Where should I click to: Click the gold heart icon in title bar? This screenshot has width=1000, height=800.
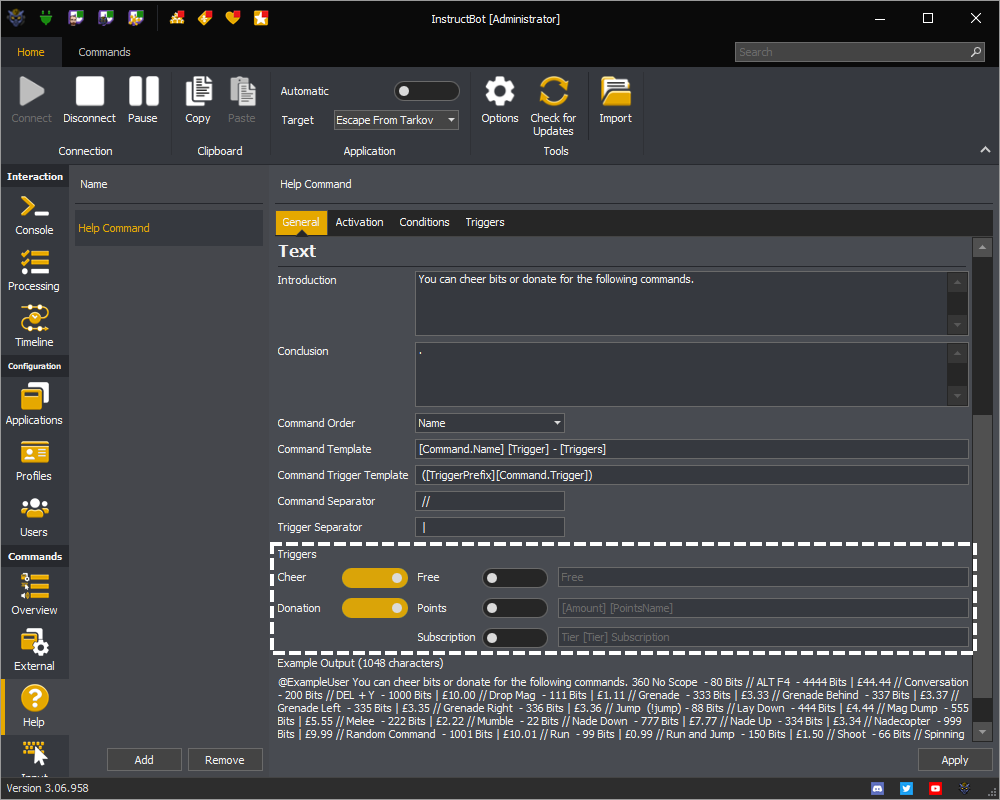(233, 18)
